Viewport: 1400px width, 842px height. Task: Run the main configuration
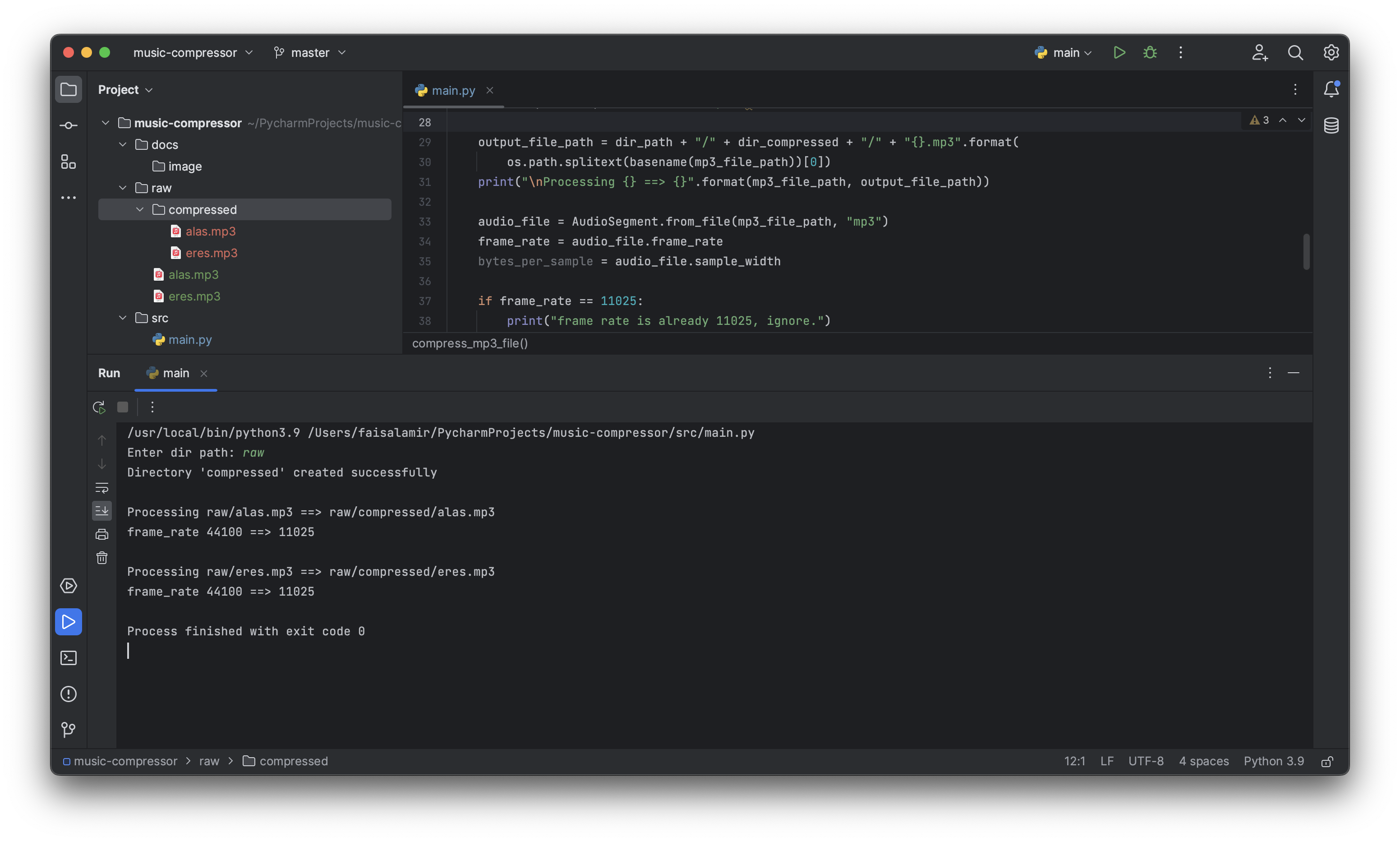tap(1119, 53)
